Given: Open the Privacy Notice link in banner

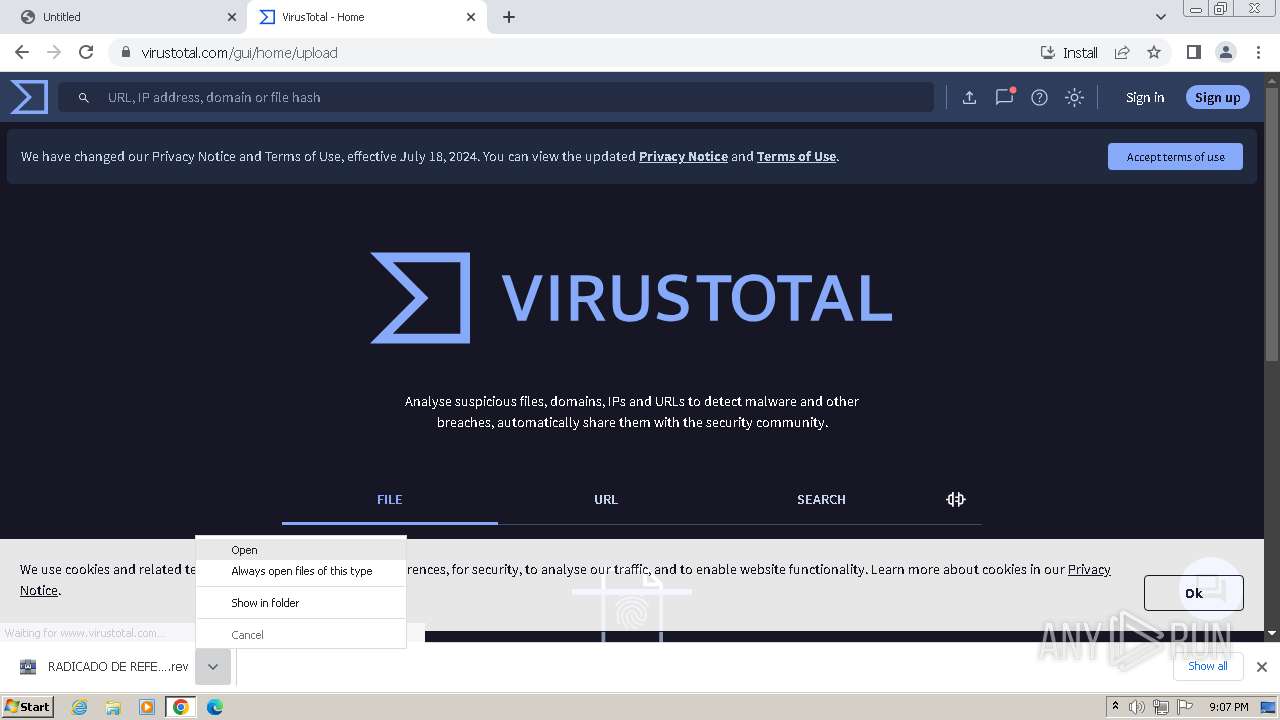Looking at the screenshot, I should [683, 156].
